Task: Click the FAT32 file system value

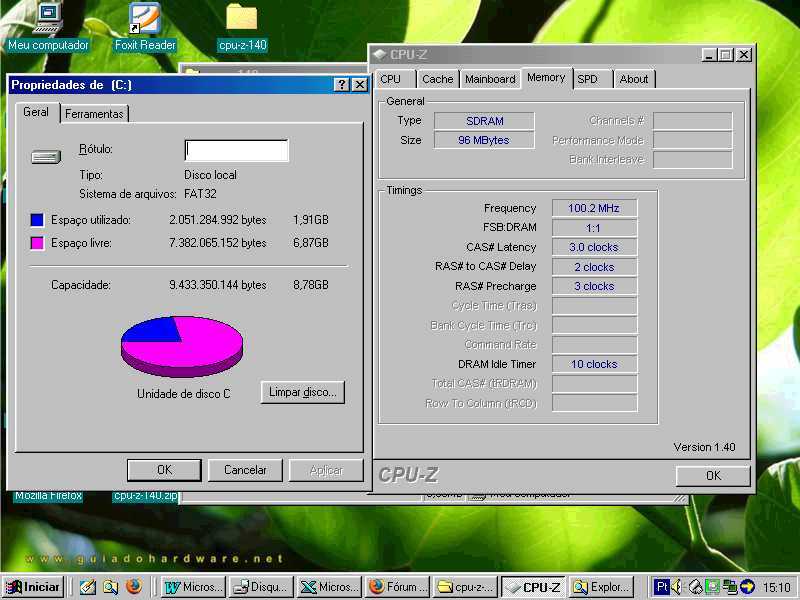Action: click(x=200, y=194)
